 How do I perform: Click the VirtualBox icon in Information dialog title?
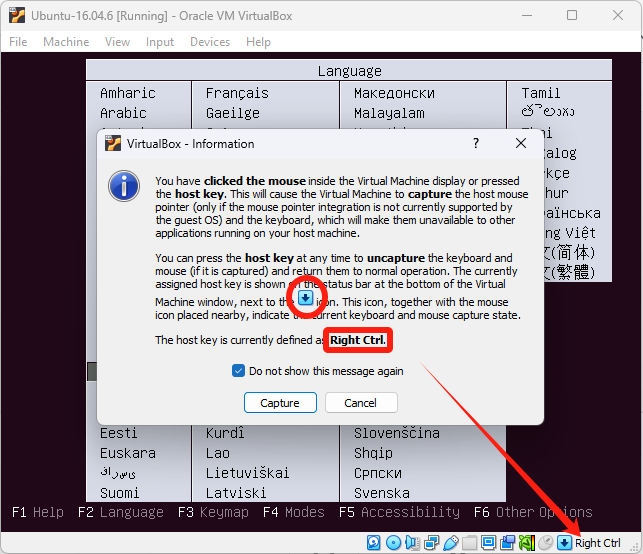point(113,144)
